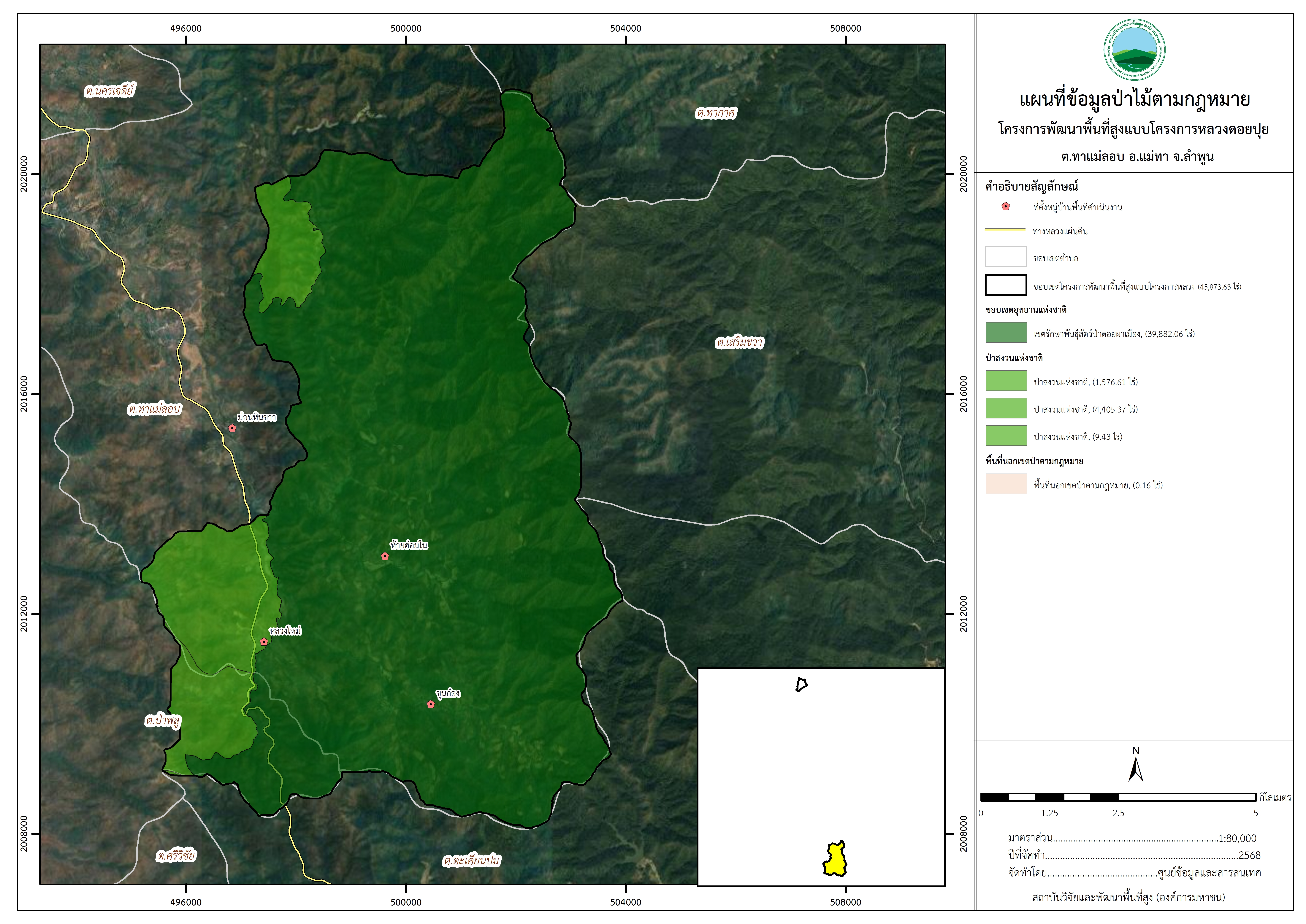1306x924 pixels.
Task: Click the 2.5 tick value under the scale bar
Action: tap(1118, 813)
